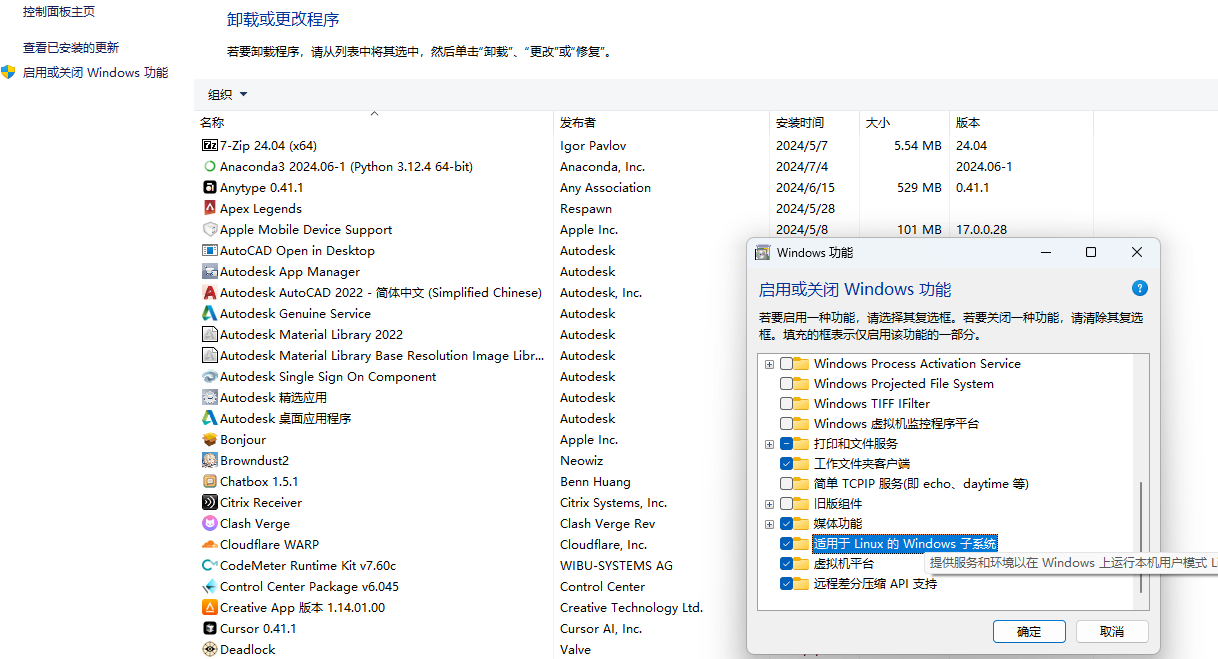Image resolution: width=1218 pixels, height=659 pixels.
Task: Open 查看已安装的更新 link
Action: (71, 47)
